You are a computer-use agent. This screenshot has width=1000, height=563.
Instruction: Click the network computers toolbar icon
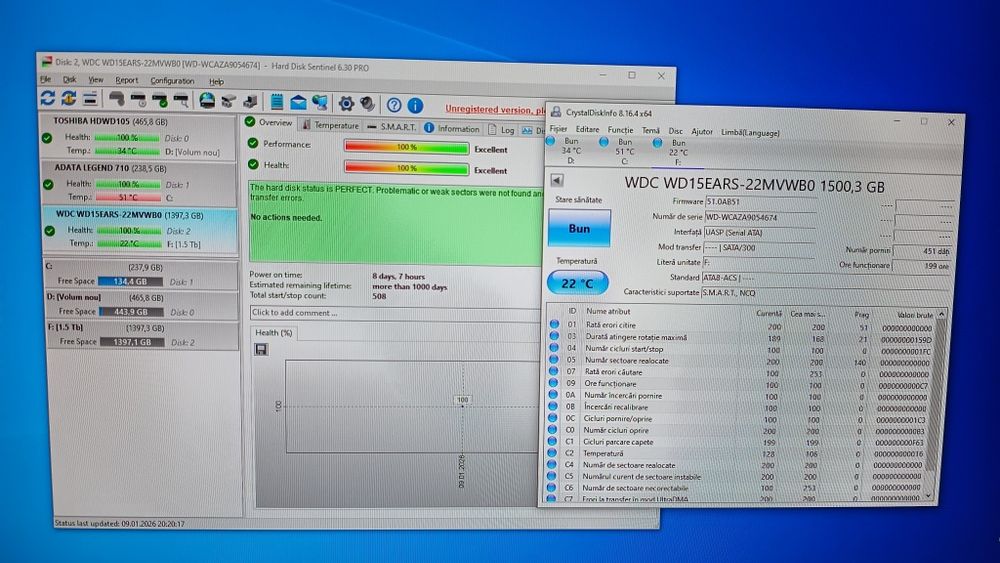coord(320,102)
